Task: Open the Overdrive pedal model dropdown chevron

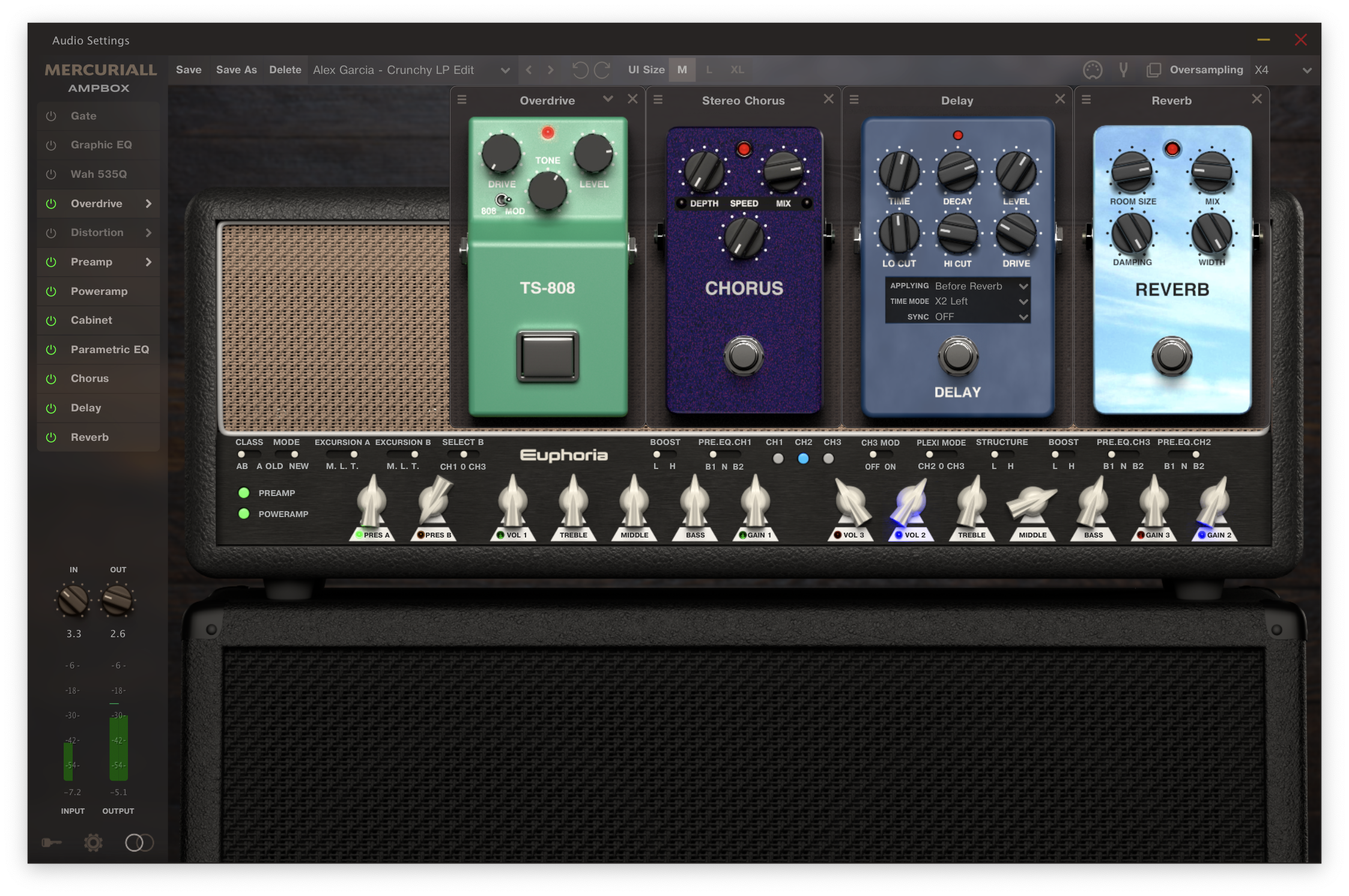Action: (x=608, y=99)
